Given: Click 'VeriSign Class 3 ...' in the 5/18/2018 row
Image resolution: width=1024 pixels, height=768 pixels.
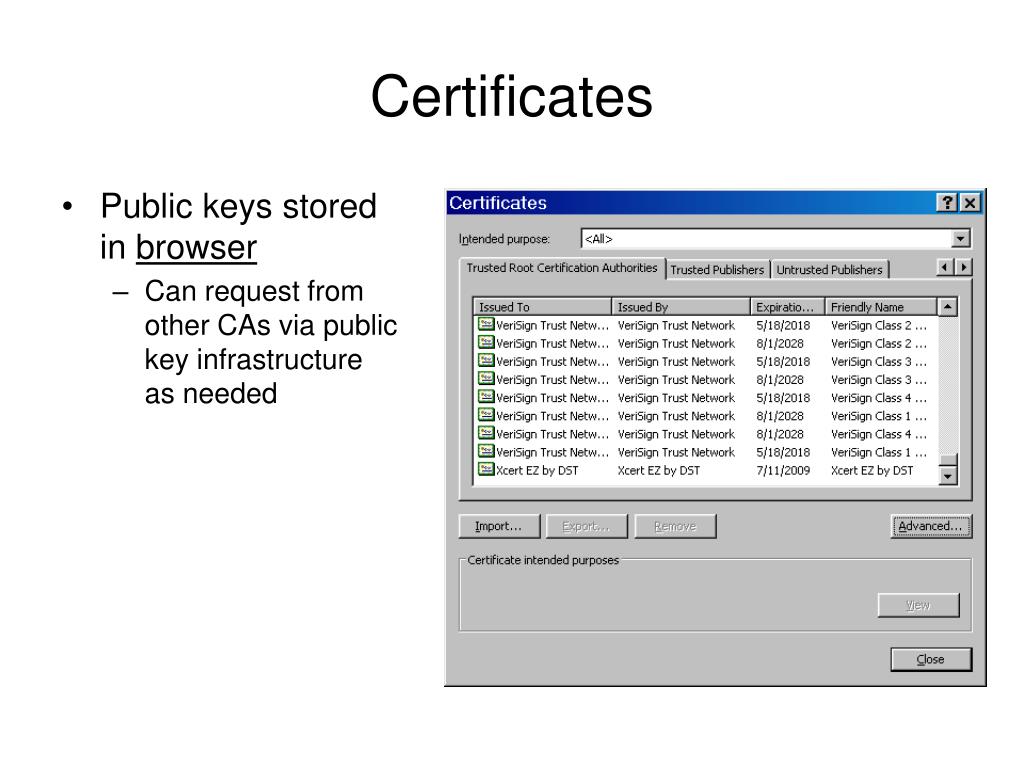Looking at the screenshot, I should coord(878,362).
